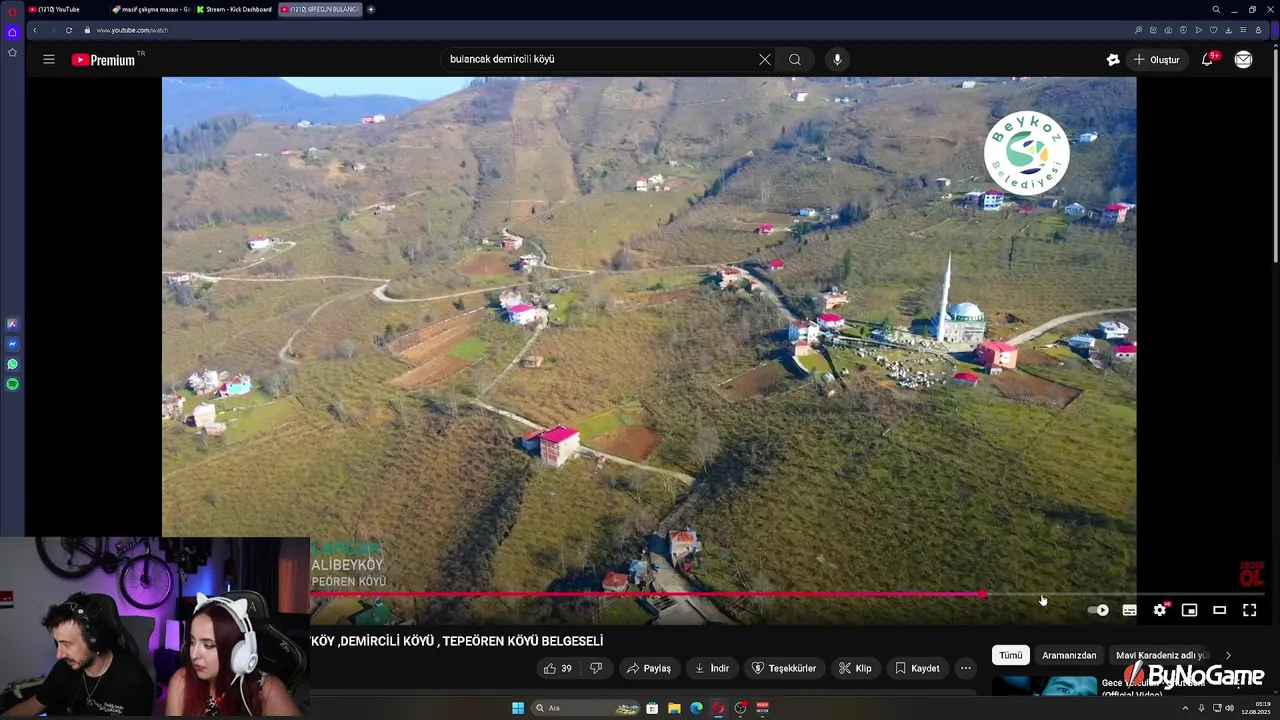Clear the search box with X
The width and height of the screenshot is (1280, 720).
click(765, 59)
